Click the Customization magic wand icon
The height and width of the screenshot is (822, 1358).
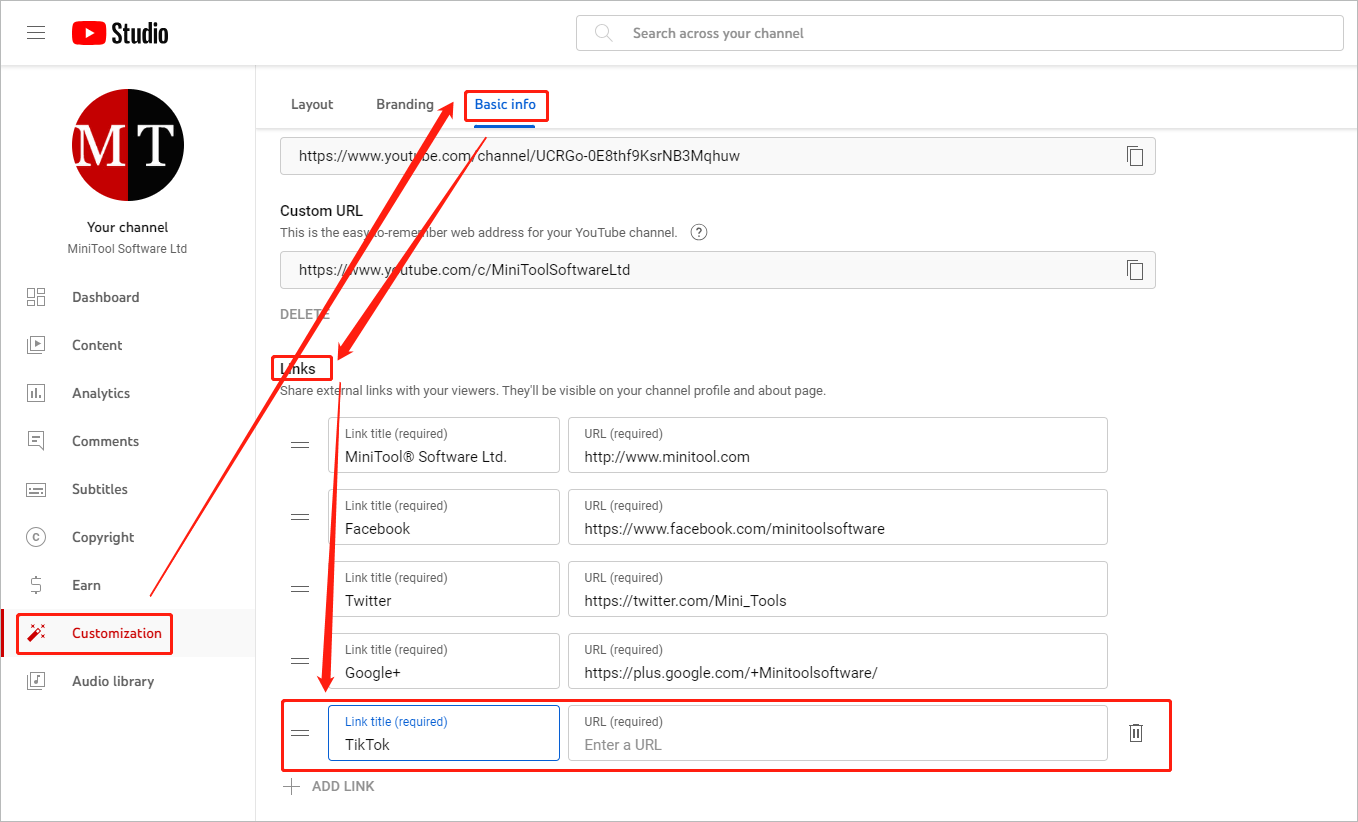(36, 633)
